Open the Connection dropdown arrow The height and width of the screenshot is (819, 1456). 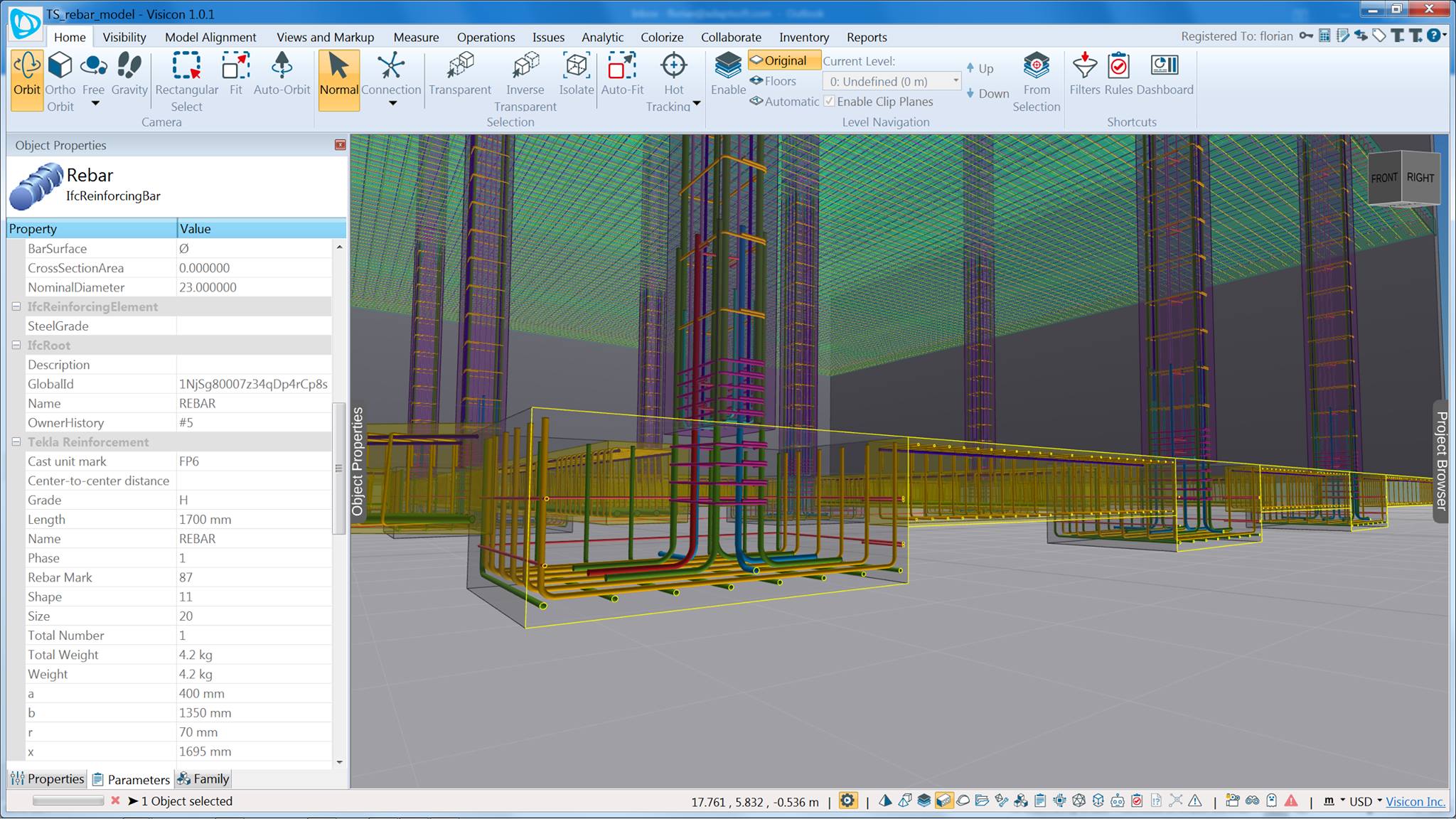click(x=392, y=104)
